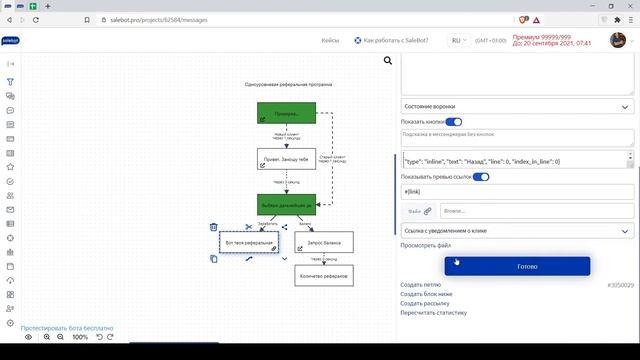Screen dimensions: 640x360
Task: Delete selected block with trash icon
Action: point(213,227)
